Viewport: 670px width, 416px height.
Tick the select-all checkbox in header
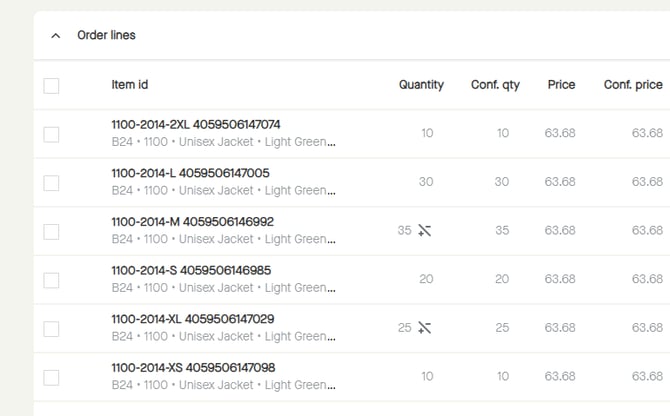click(x=51, y=86)
